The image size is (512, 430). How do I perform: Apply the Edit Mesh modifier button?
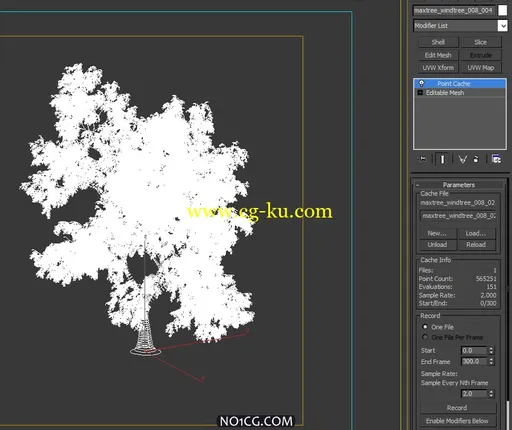point(438,55)
